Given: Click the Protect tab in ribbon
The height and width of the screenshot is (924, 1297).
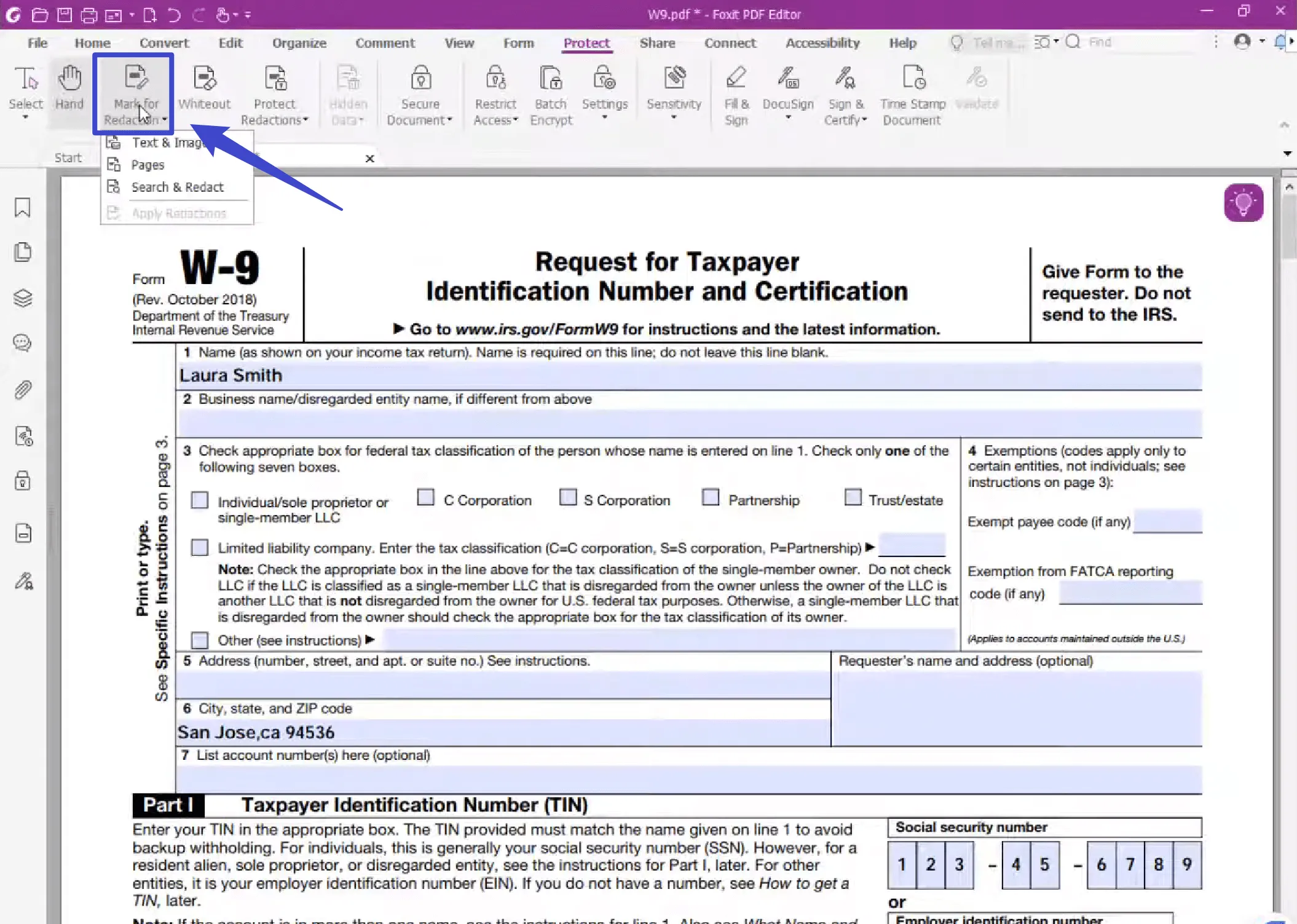Looking at the screenshot, I should [586, 42].
